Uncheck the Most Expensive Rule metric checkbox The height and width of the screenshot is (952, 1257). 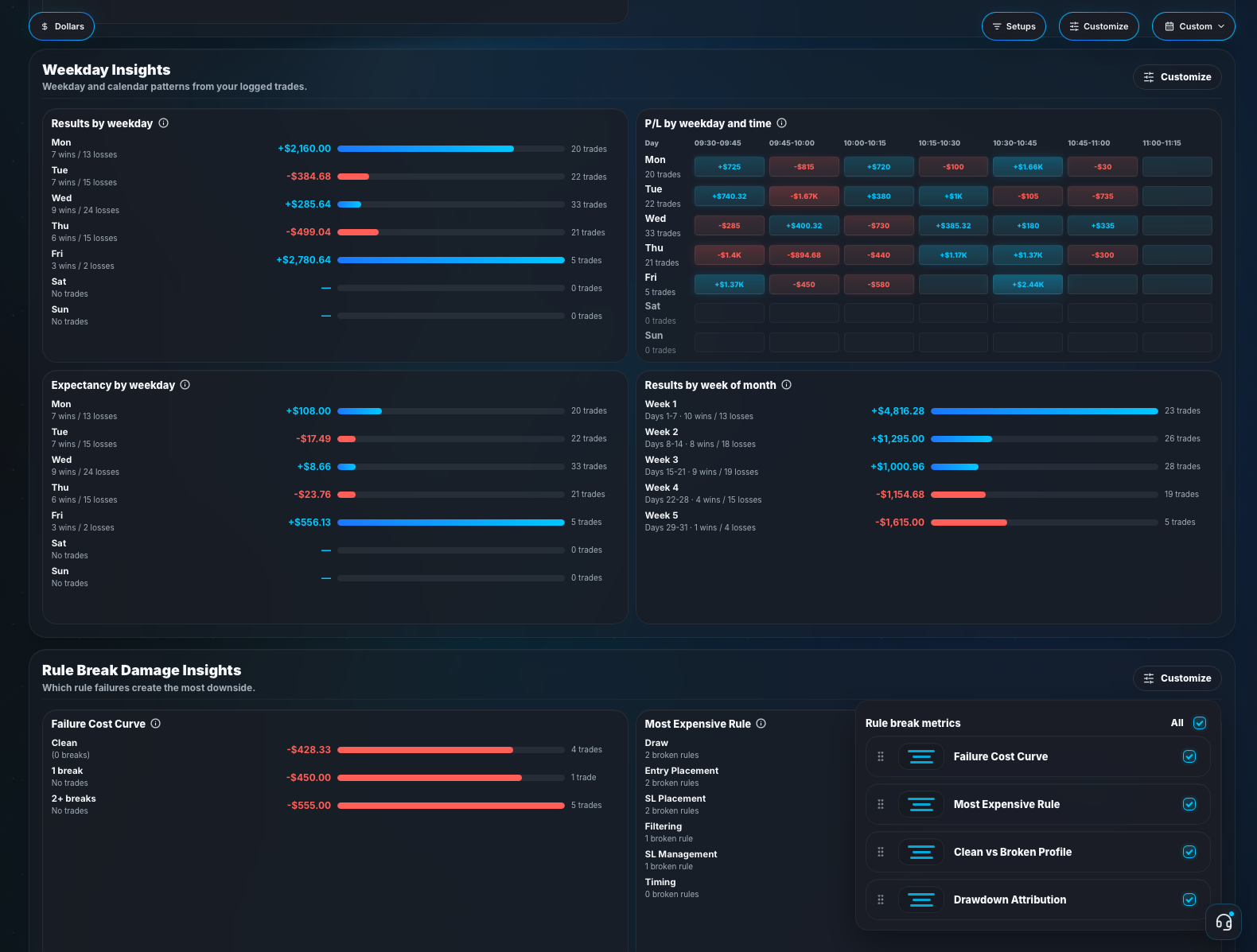coord(1189,804)
